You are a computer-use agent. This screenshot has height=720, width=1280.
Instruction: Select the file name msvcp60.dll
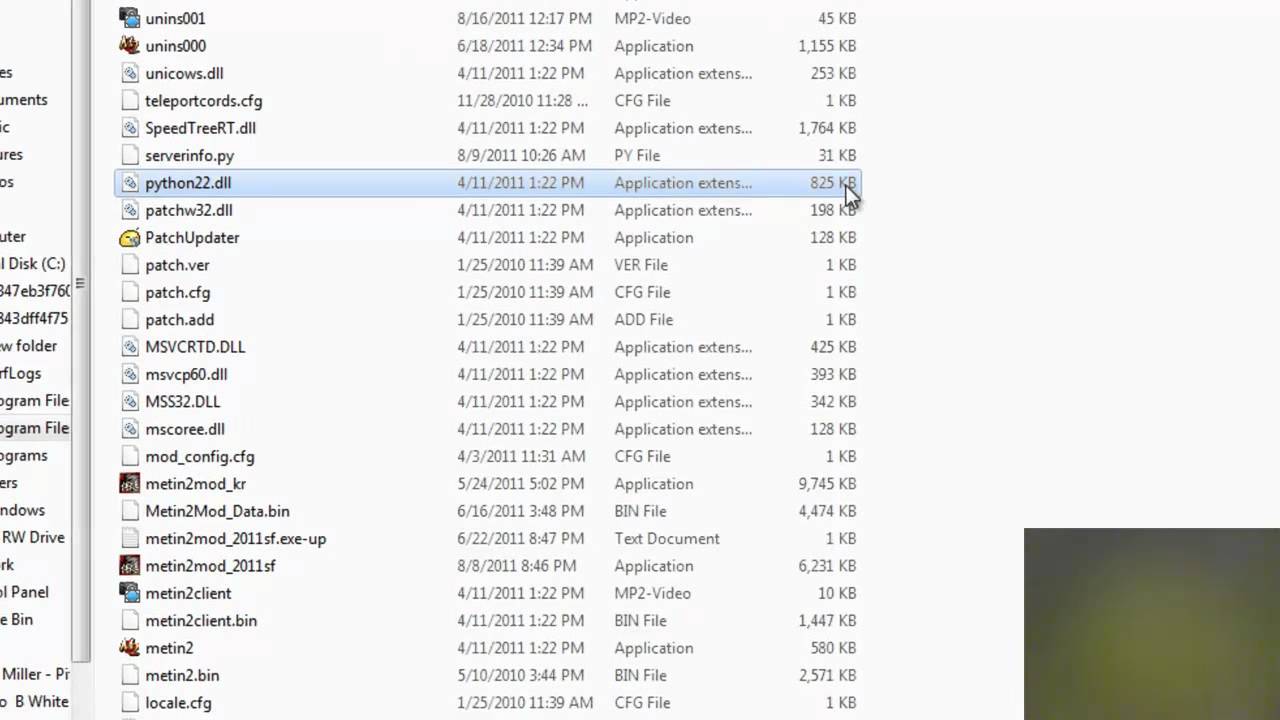186,374
